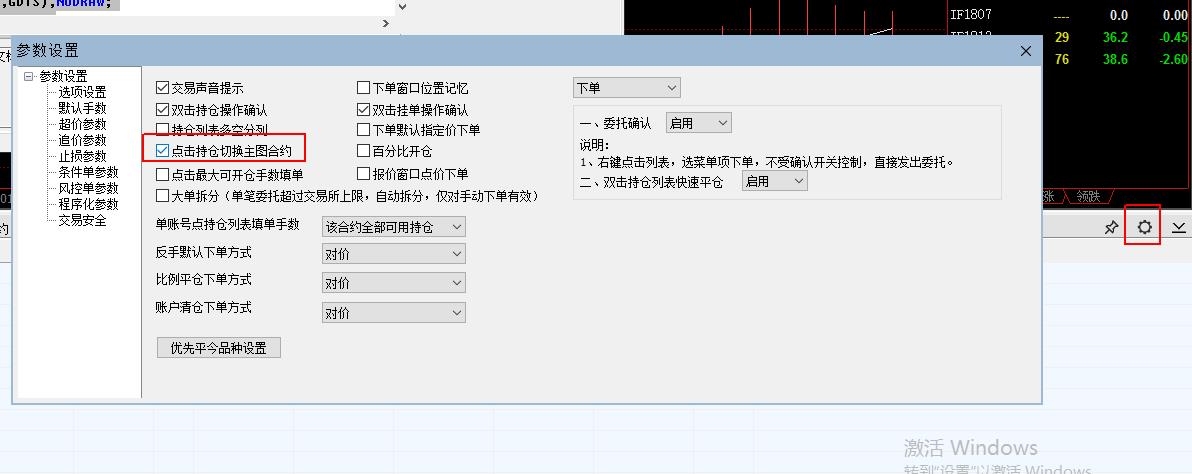
Task: Open the 委托确认 启用 dropdown
Action: click(x=698, y=123)
